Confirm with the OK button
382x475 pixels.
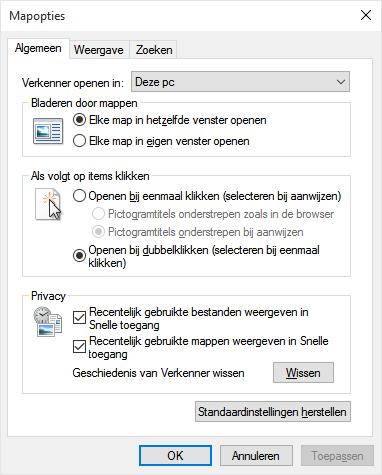pos(175,455)
